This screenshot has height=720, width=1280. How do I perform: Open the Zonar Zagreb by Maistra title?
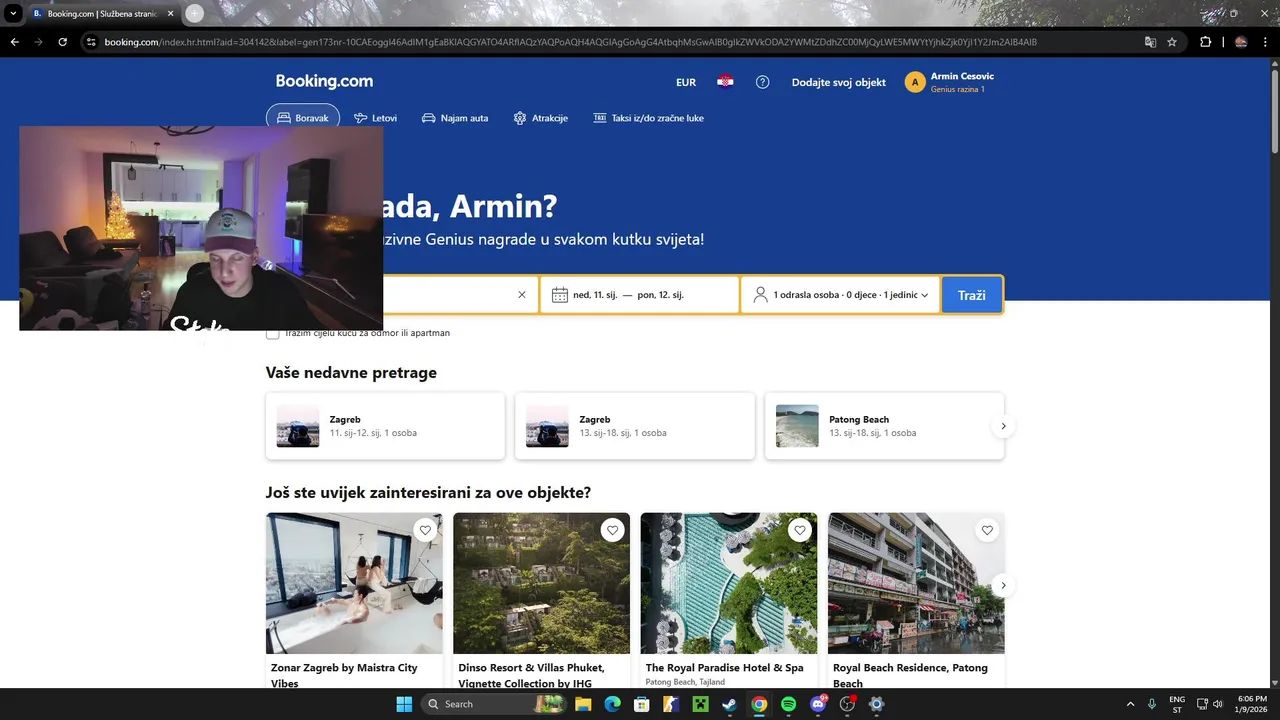click(x=344, y=675)
